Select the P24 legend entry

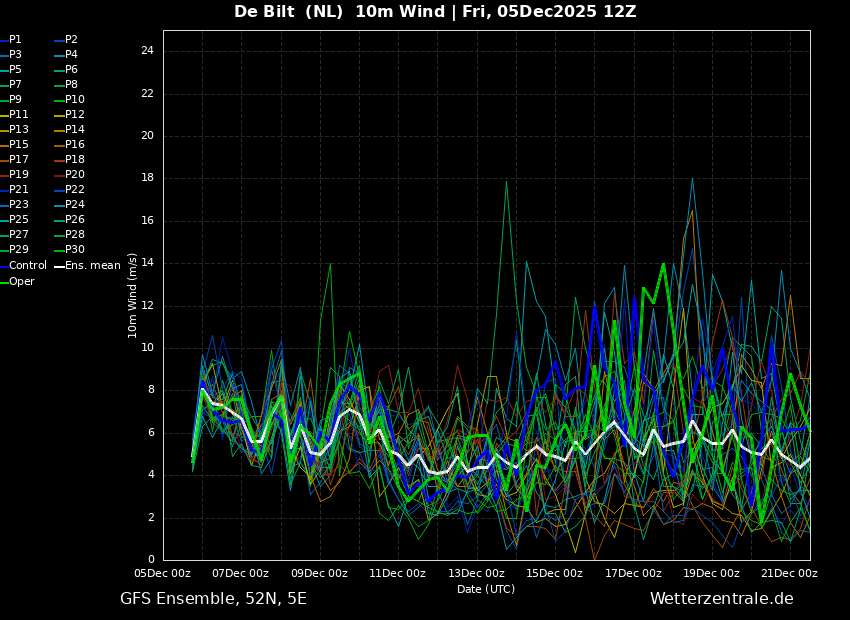(75, 205)
